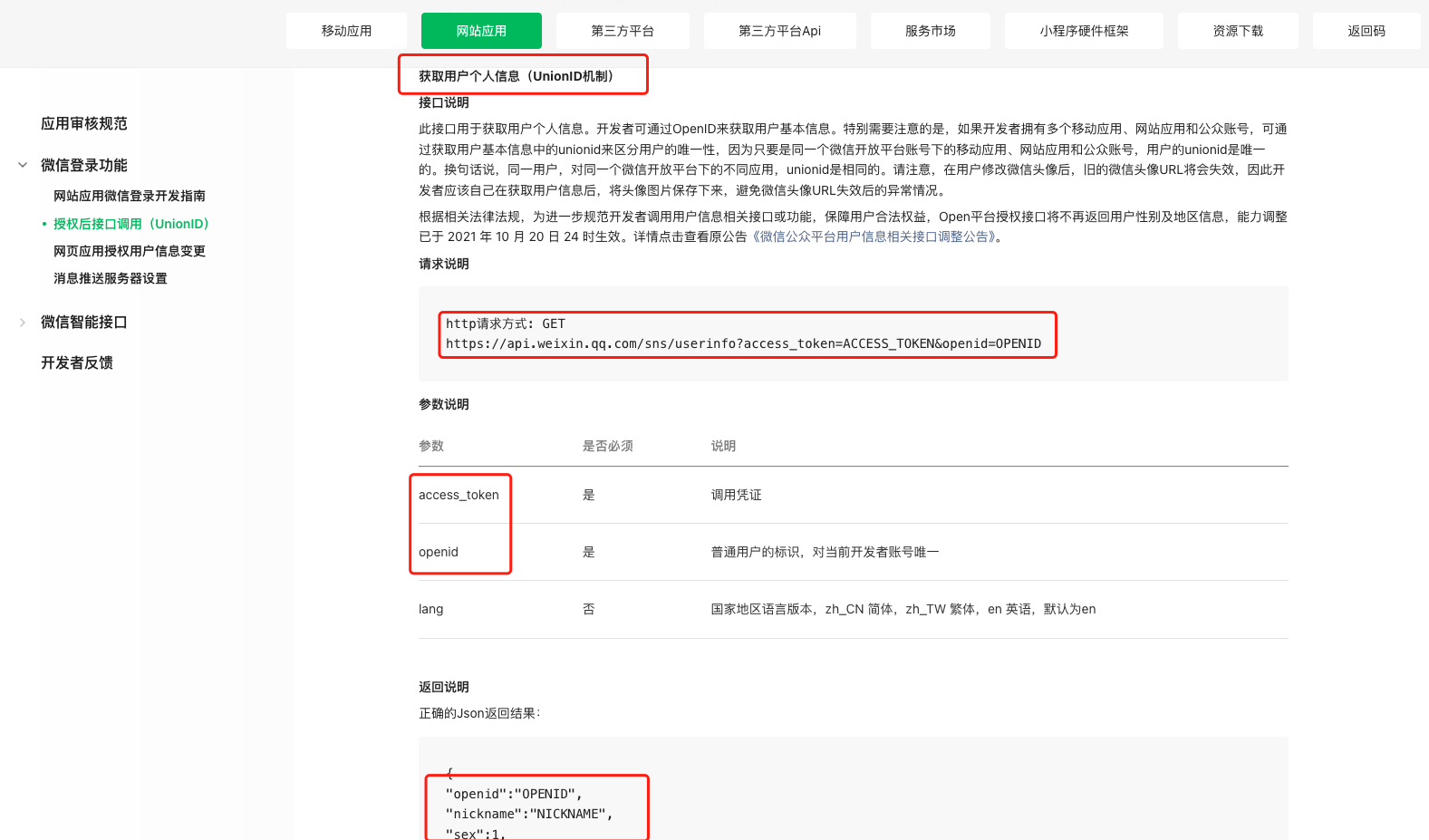Click the access_token parameter cell
Screen dimensions: 1429x840
(459, 495)
